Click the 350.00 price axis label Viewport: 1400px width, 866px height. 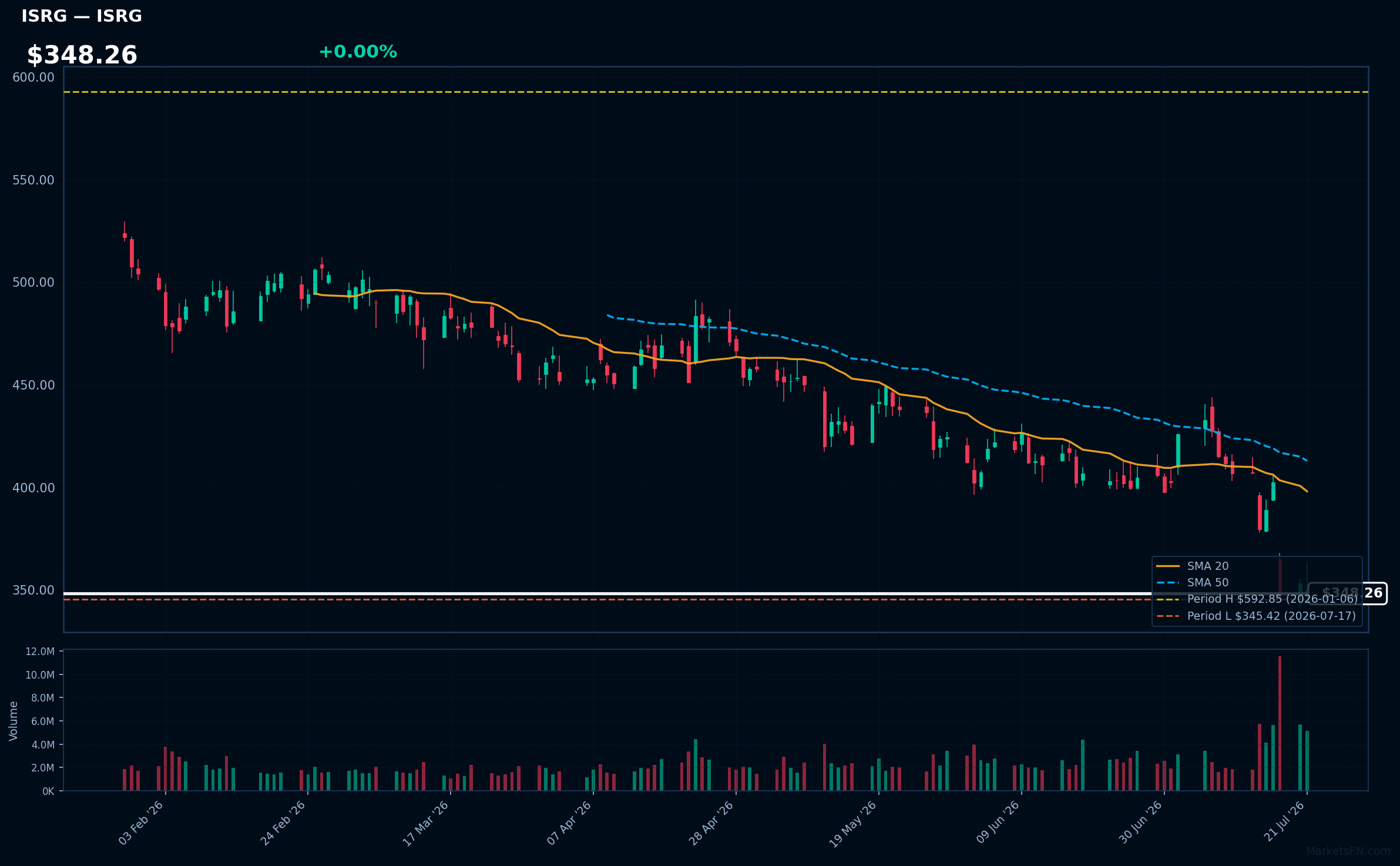33,590
